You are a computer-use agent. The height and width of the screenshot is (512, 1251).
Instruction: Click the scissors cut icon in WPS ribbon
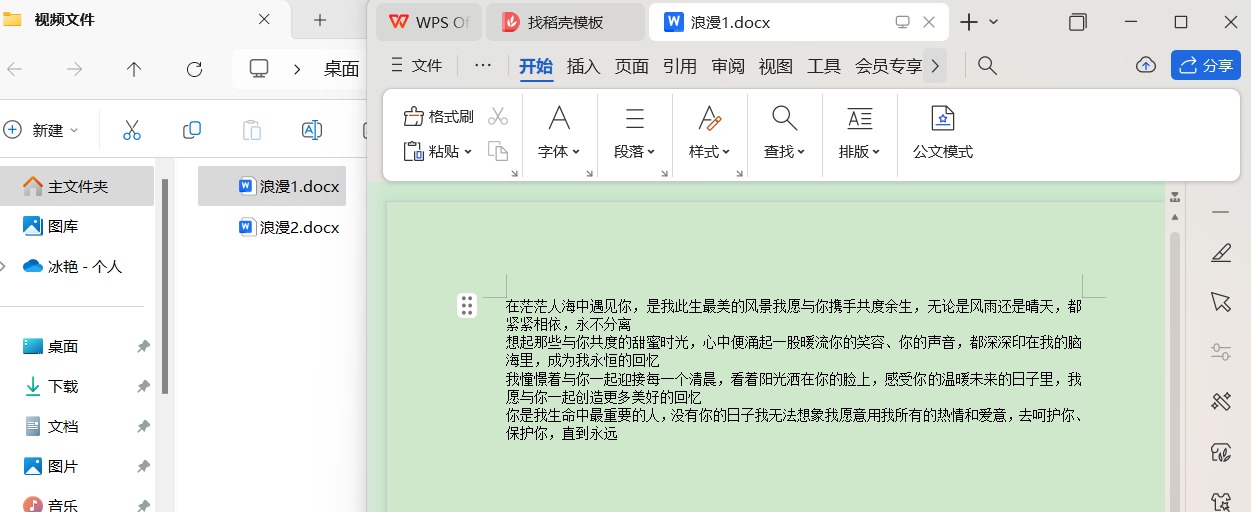click(x=498, y=117)
